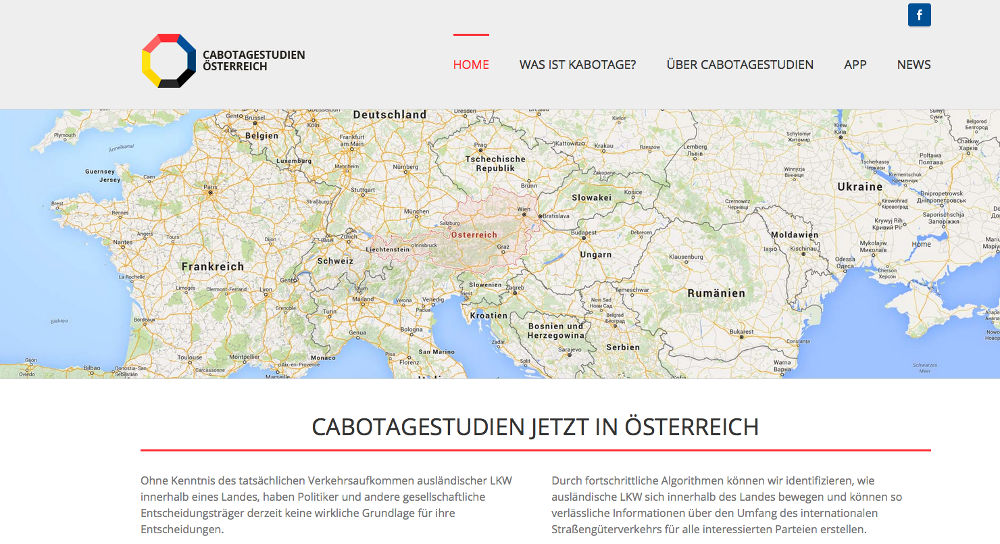Click Moldawien label on the map

coord(795,235)
